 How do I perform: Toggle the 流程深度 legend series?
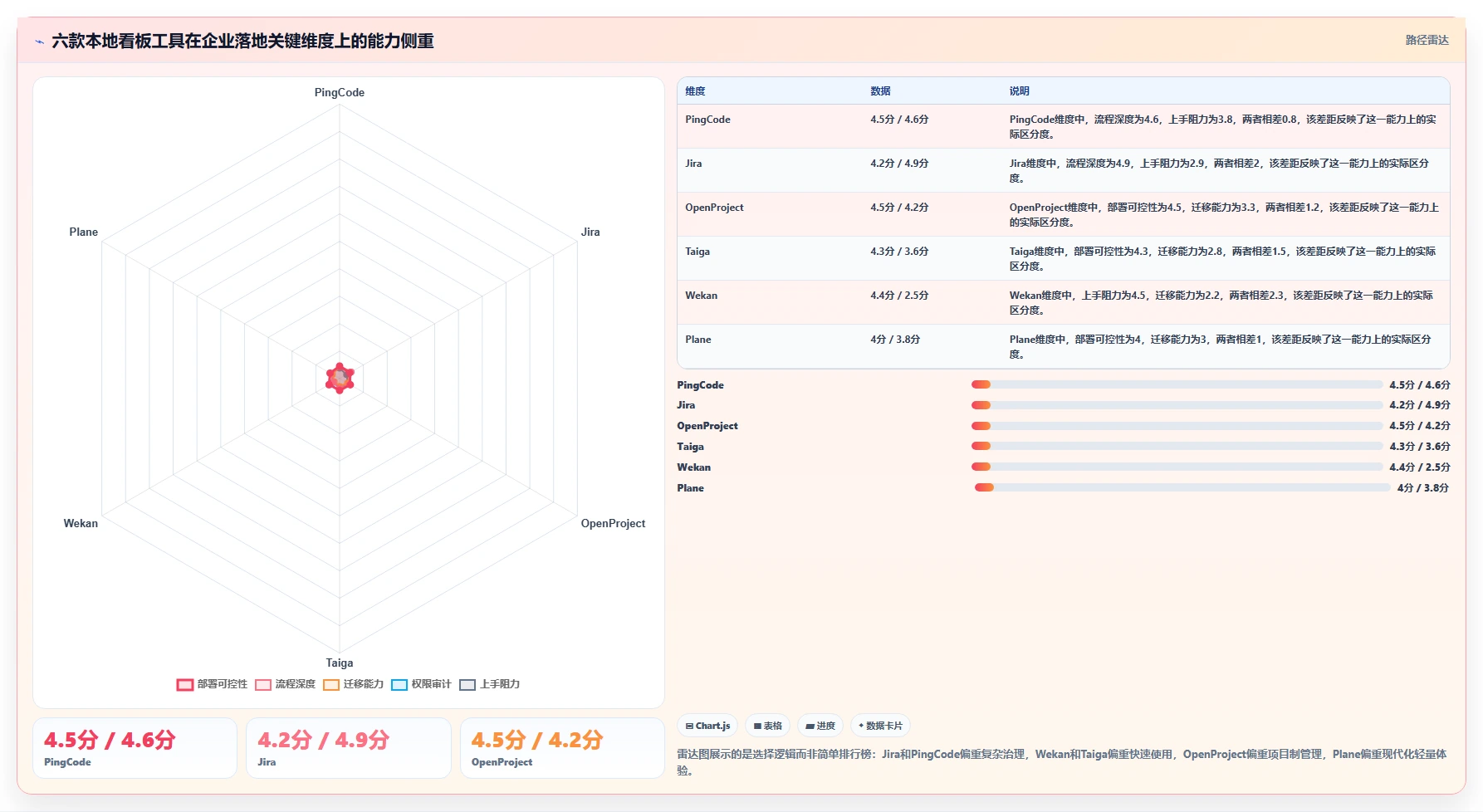(286, 684)
